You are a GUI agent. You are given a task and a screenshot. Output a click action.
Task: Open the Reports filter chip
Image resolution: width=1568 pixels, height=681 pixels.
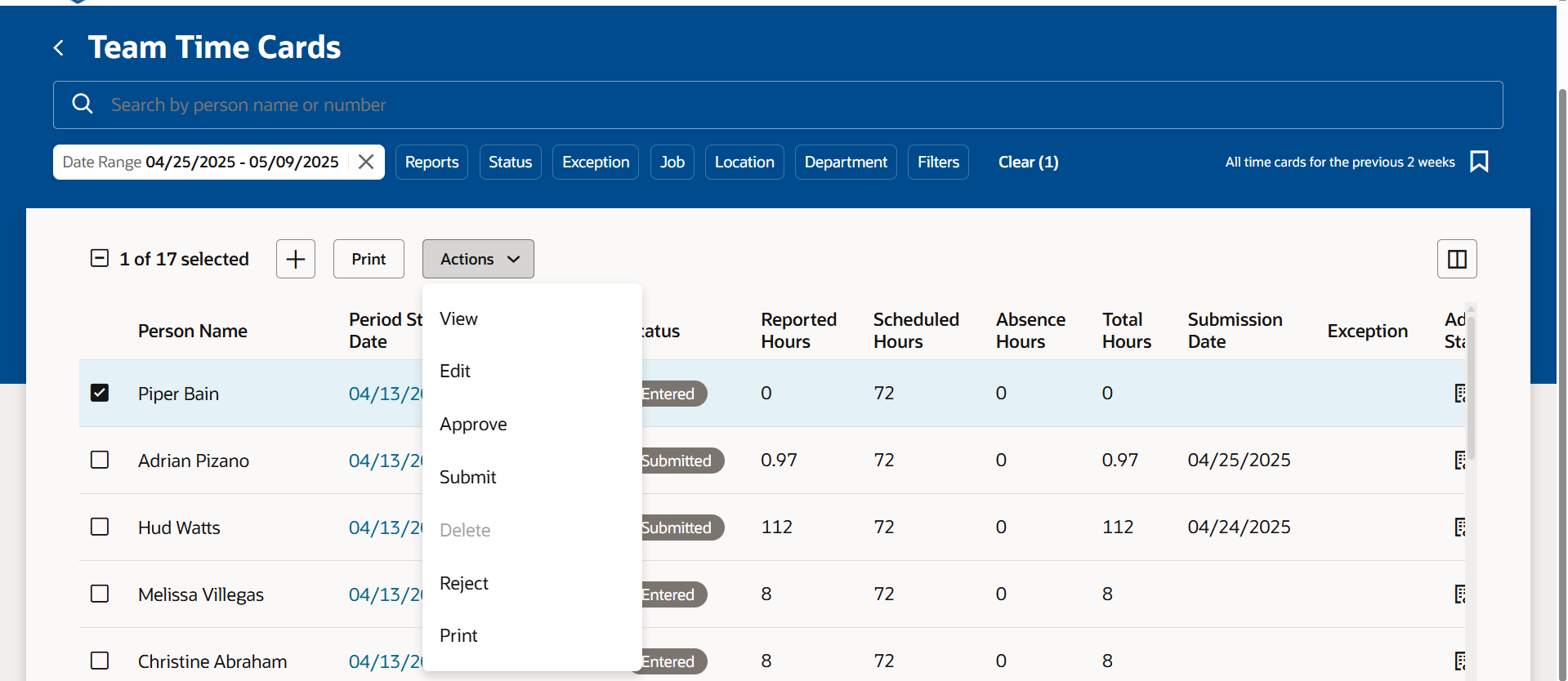pyautogui.click(x=431, y=162)
